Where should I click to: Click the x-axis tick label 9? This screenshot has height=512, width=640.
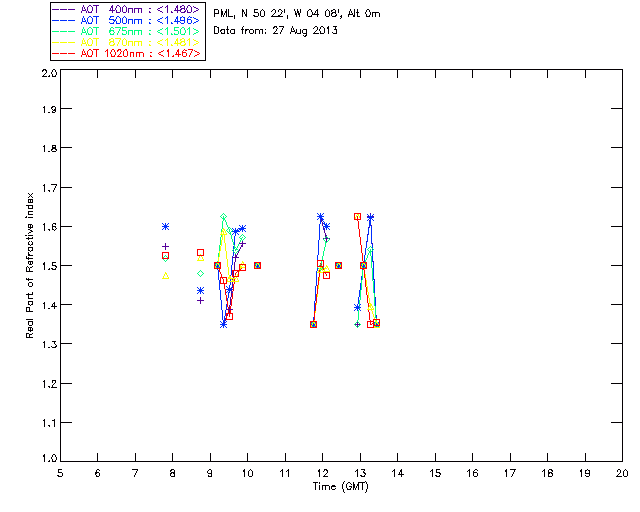(210, 473)
